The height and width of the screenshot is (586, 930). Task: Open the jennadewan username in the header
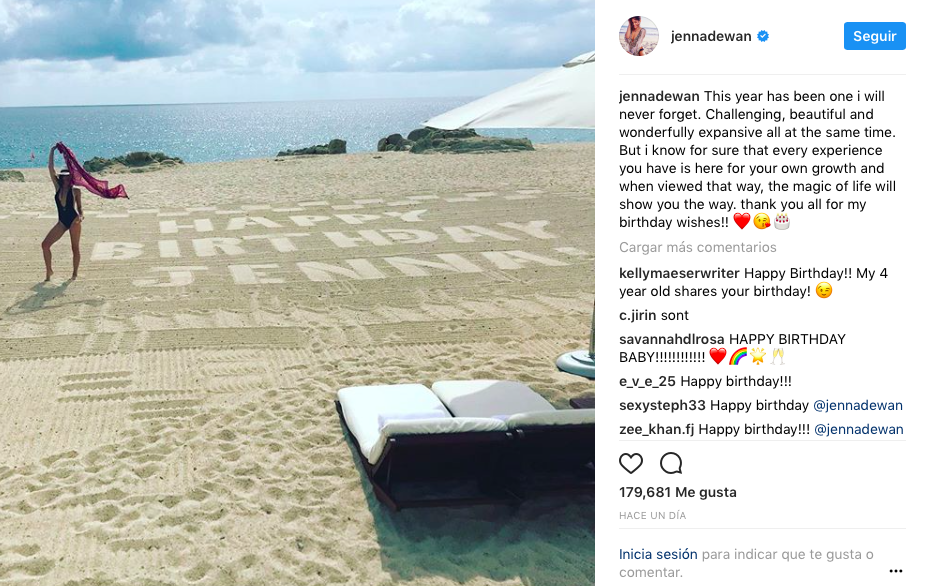point(711,36)
